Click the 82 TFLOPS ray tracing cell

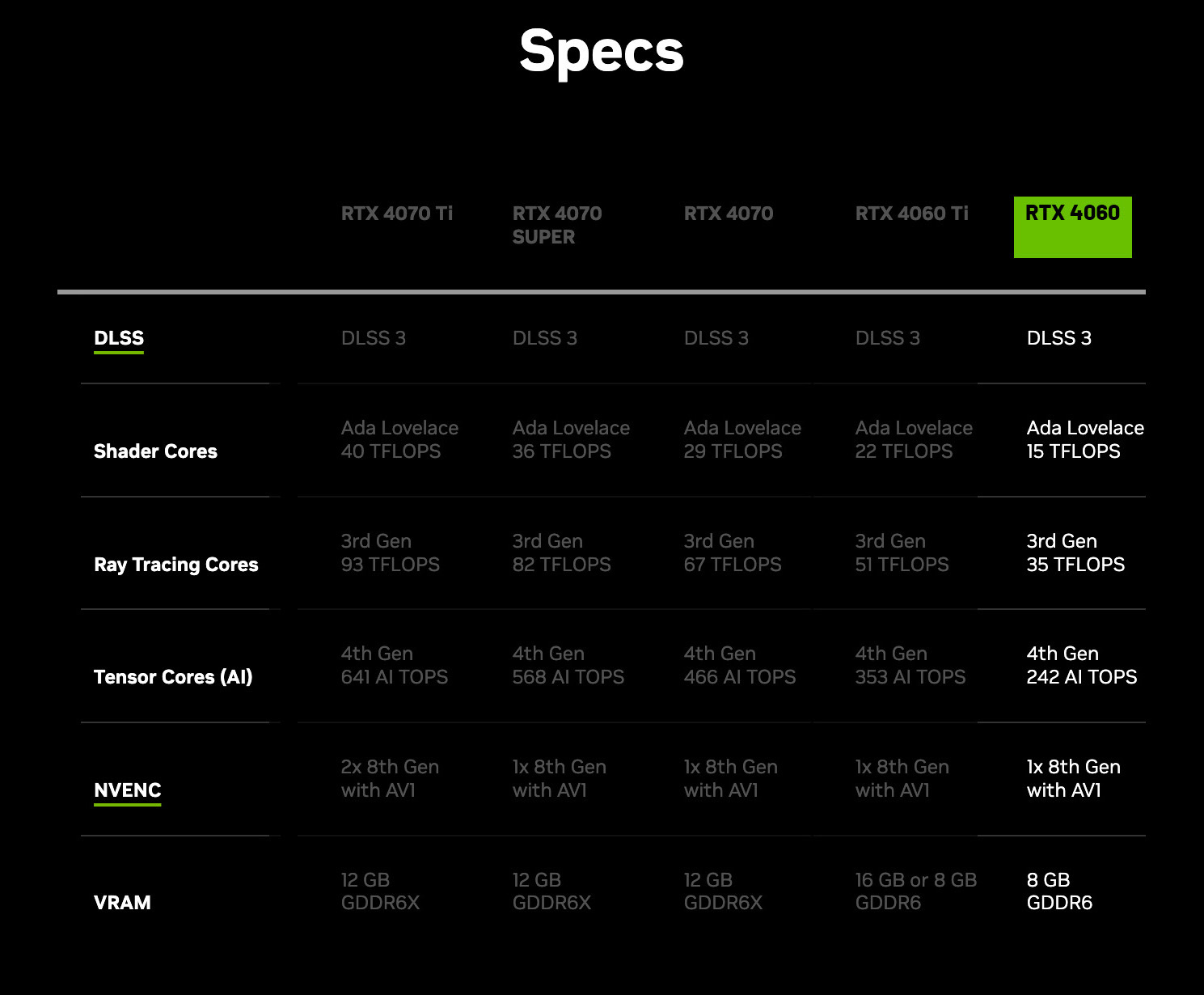[562, 565]
